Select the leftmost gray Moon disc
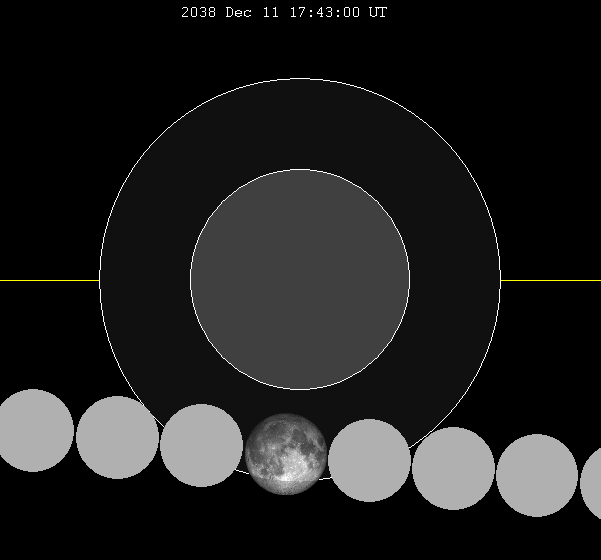The width and height of the screenshot is (601, 560). pos(32,430)
